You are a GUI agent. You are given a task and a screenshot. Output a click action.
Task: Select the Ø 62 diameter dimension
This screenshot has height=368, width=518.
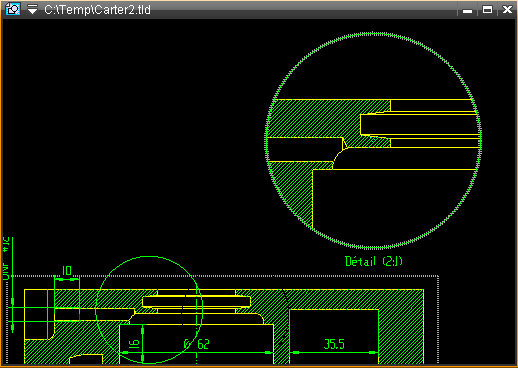(x=196, y=344)
